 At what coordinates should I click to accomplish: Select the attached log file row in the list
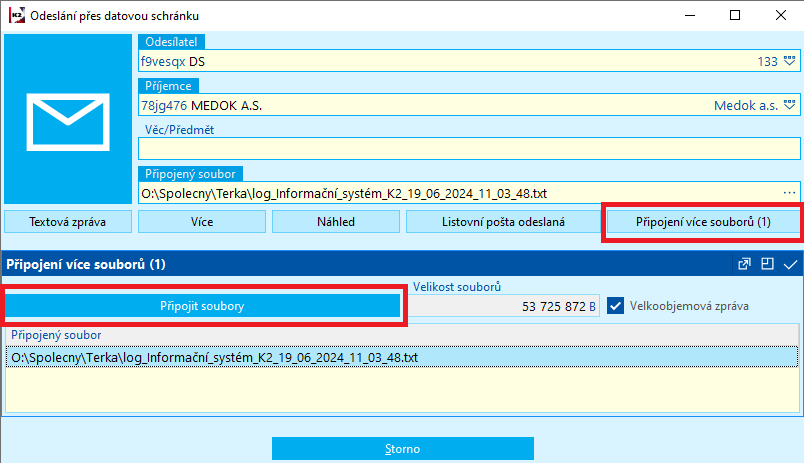402,357
